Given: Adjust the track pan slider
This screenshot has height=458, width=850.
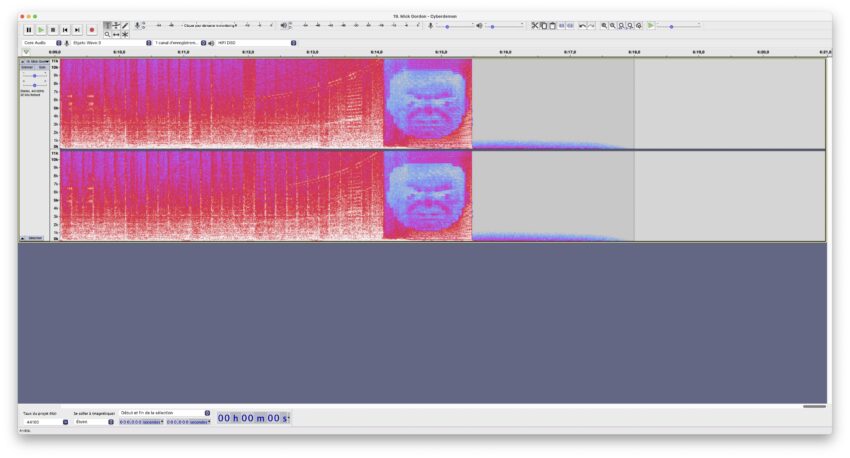Looking at the screenshot, I should (34, 85).
